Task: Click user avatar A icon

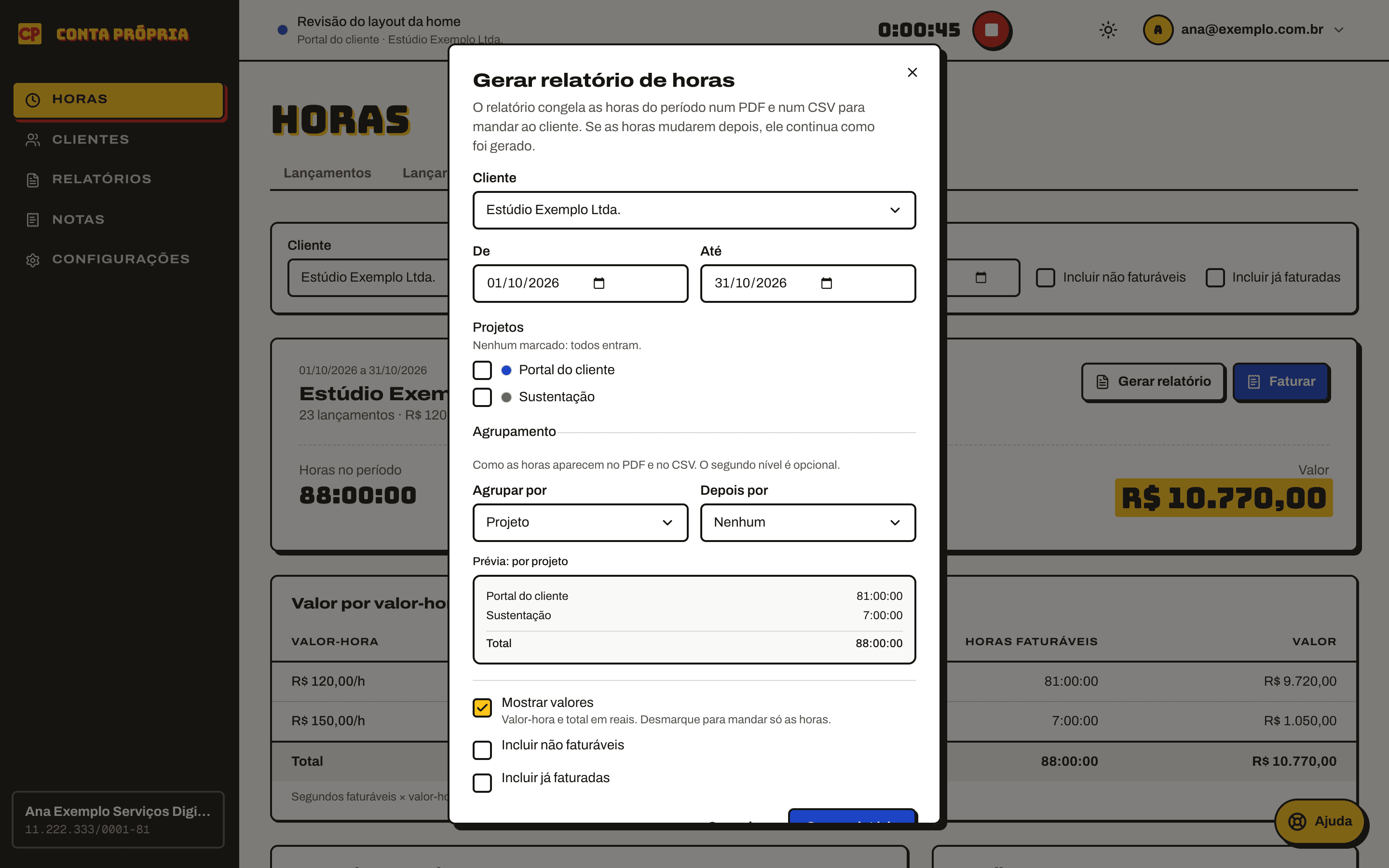Action: coord(1157,30)
